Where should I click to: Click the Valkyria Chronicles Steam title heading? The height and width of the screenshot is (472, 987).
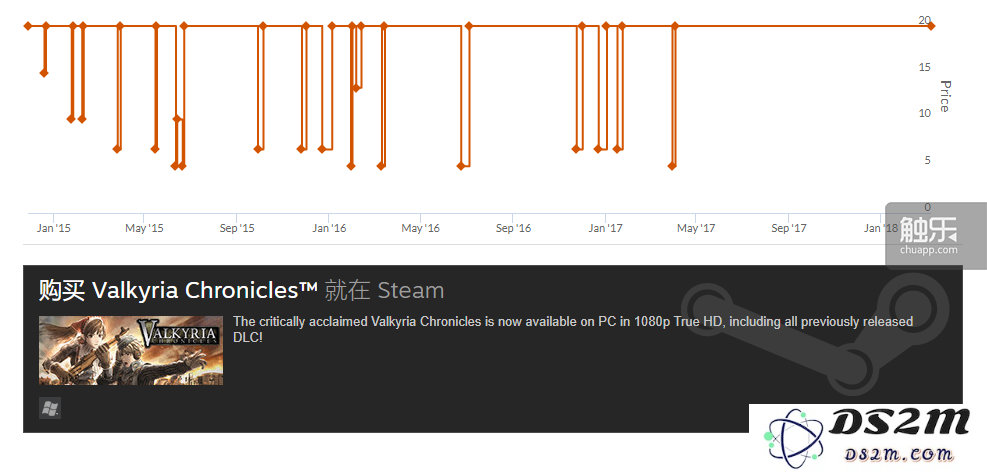(241, 291)
